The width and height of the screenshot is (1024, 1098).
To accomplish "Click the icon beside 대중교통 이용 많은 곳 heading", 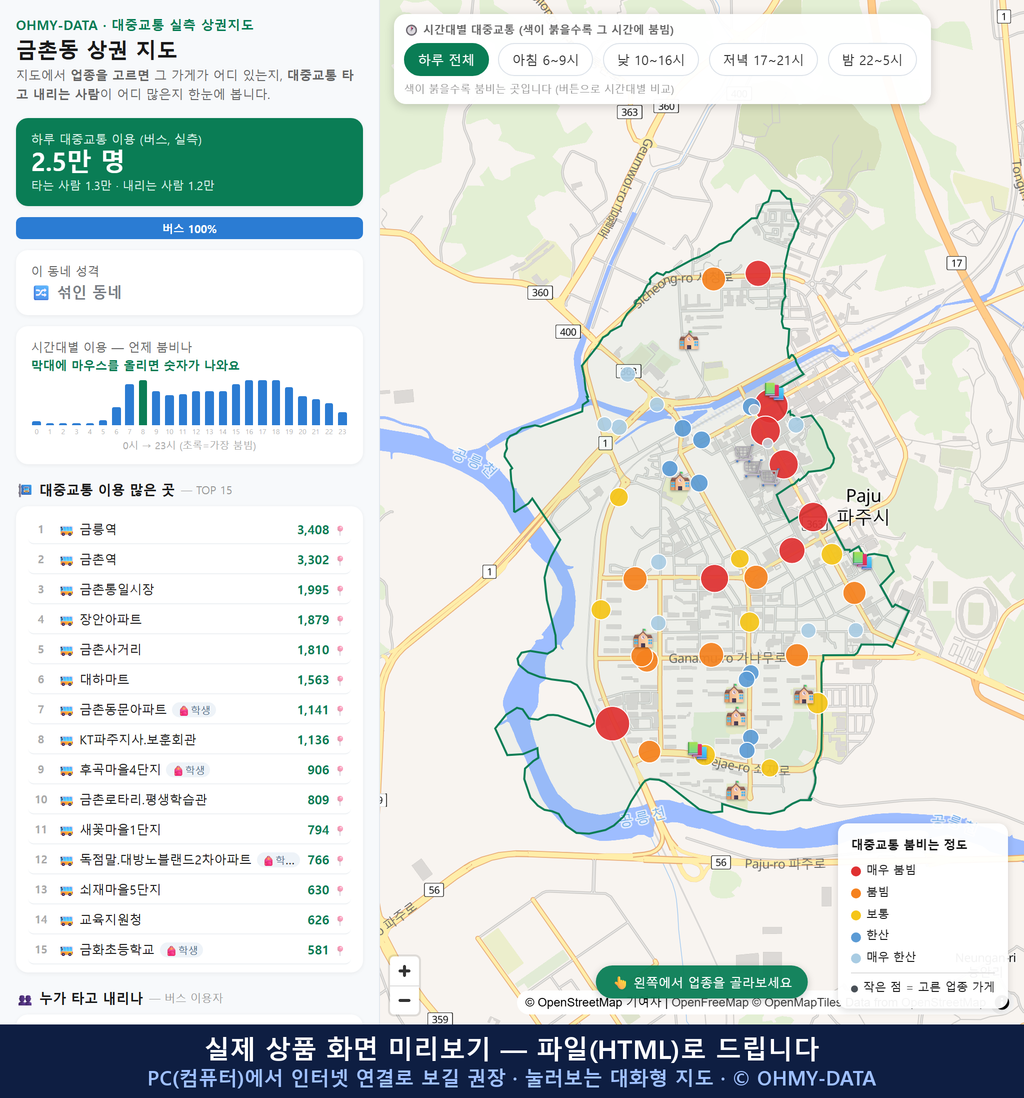I will 25,490.
